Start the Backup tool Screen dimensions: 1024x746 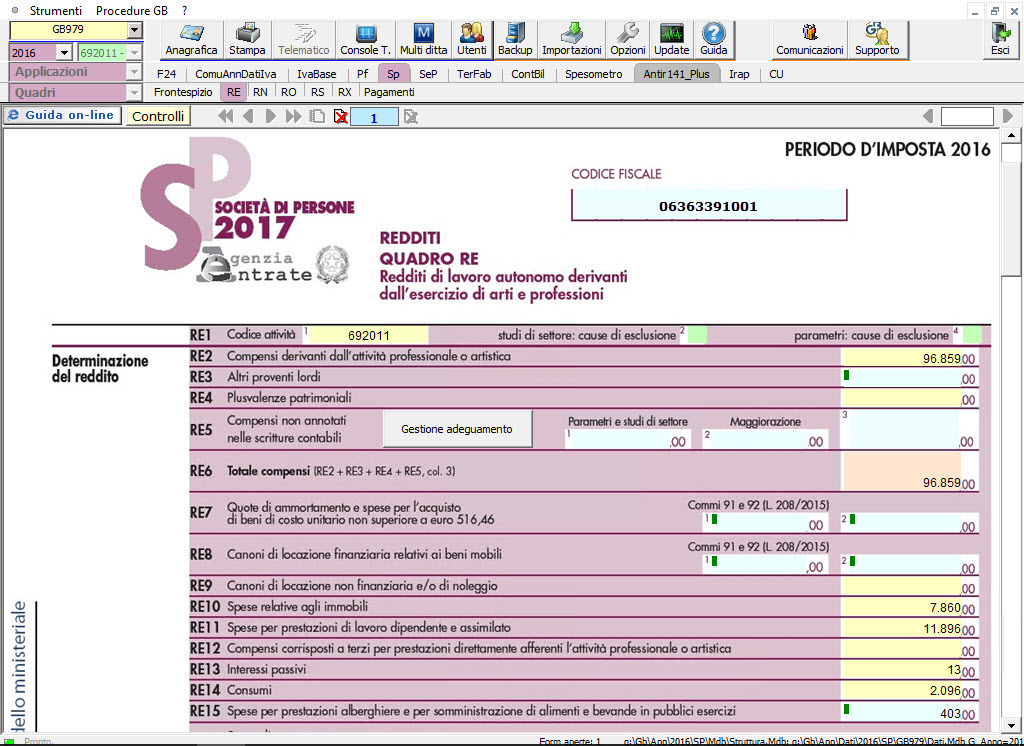coord(515,39)
